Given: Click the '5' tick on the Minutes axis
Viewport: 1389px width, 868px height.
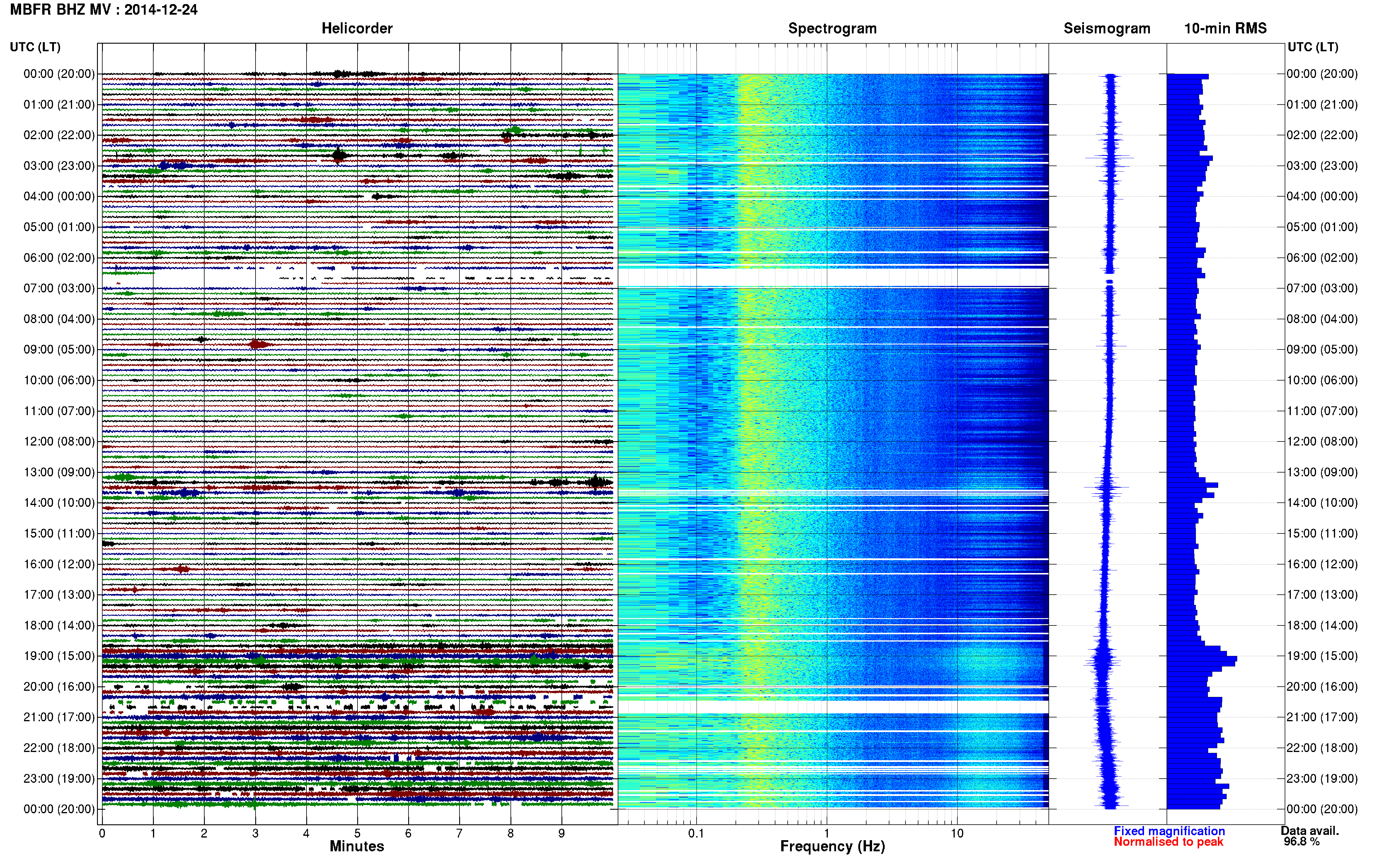Looking at the screenshot, I should point(357,833).
